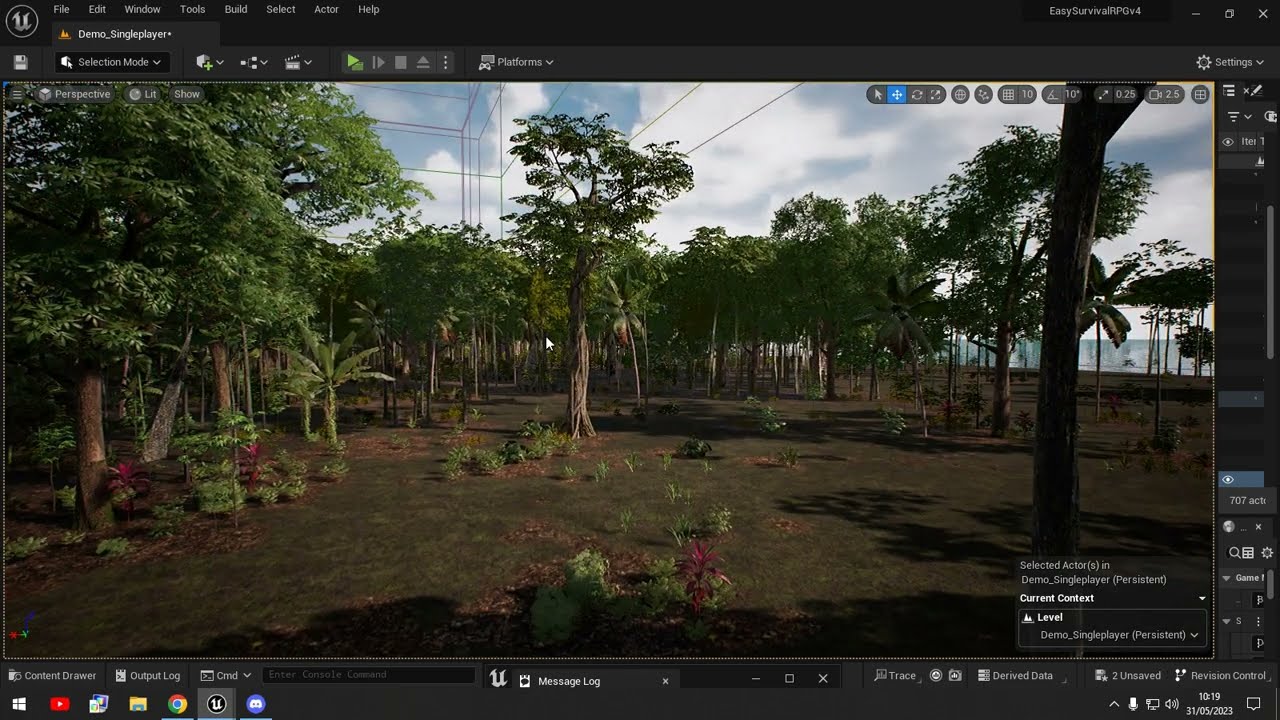Screen dimensions: 1280x720
Task: Choose the Select objects arrow tool
Action: pos(878,94)
